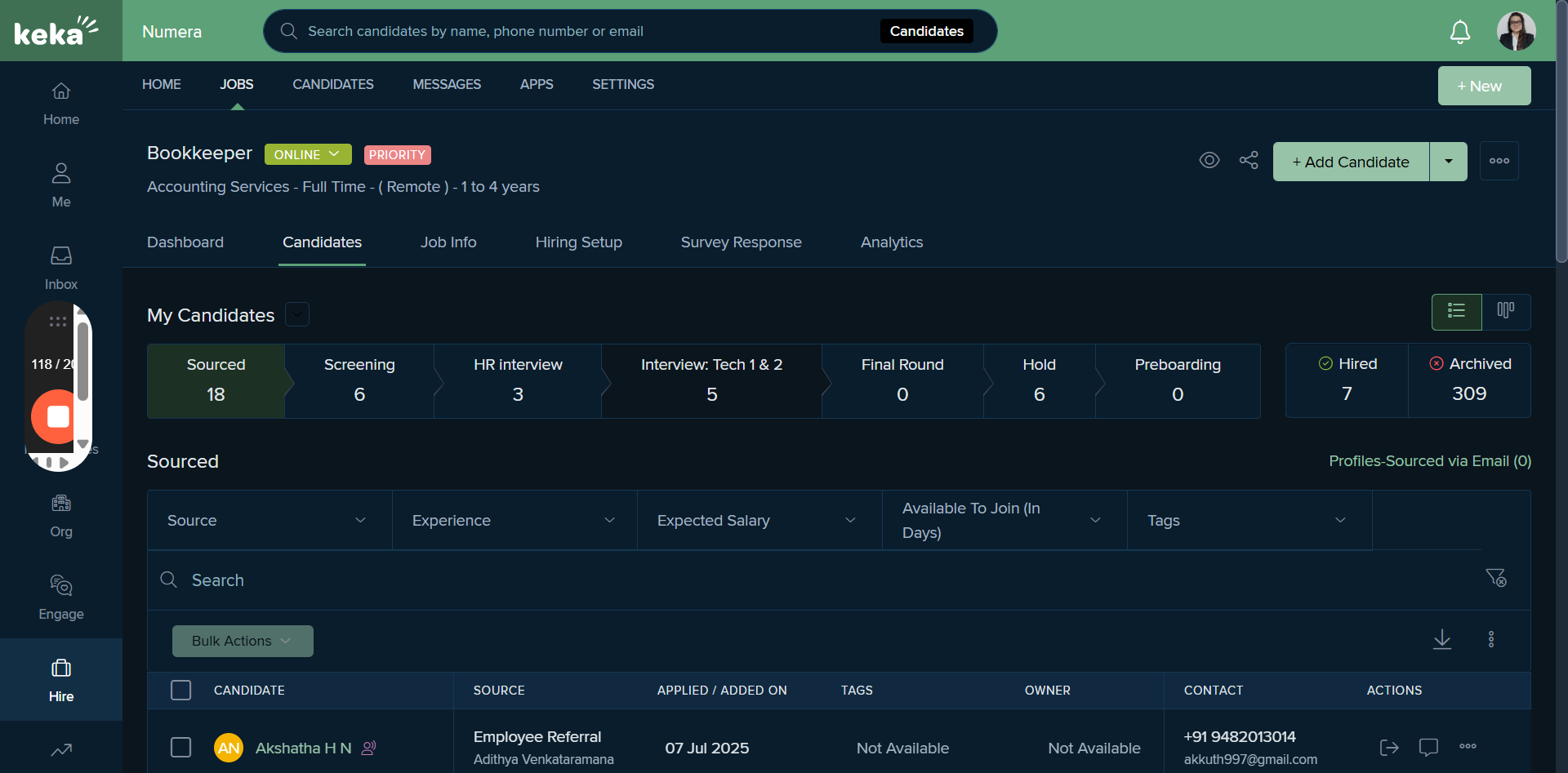
Task: Open the Expected Salary filter dropdown
Action: coord(759,520)
